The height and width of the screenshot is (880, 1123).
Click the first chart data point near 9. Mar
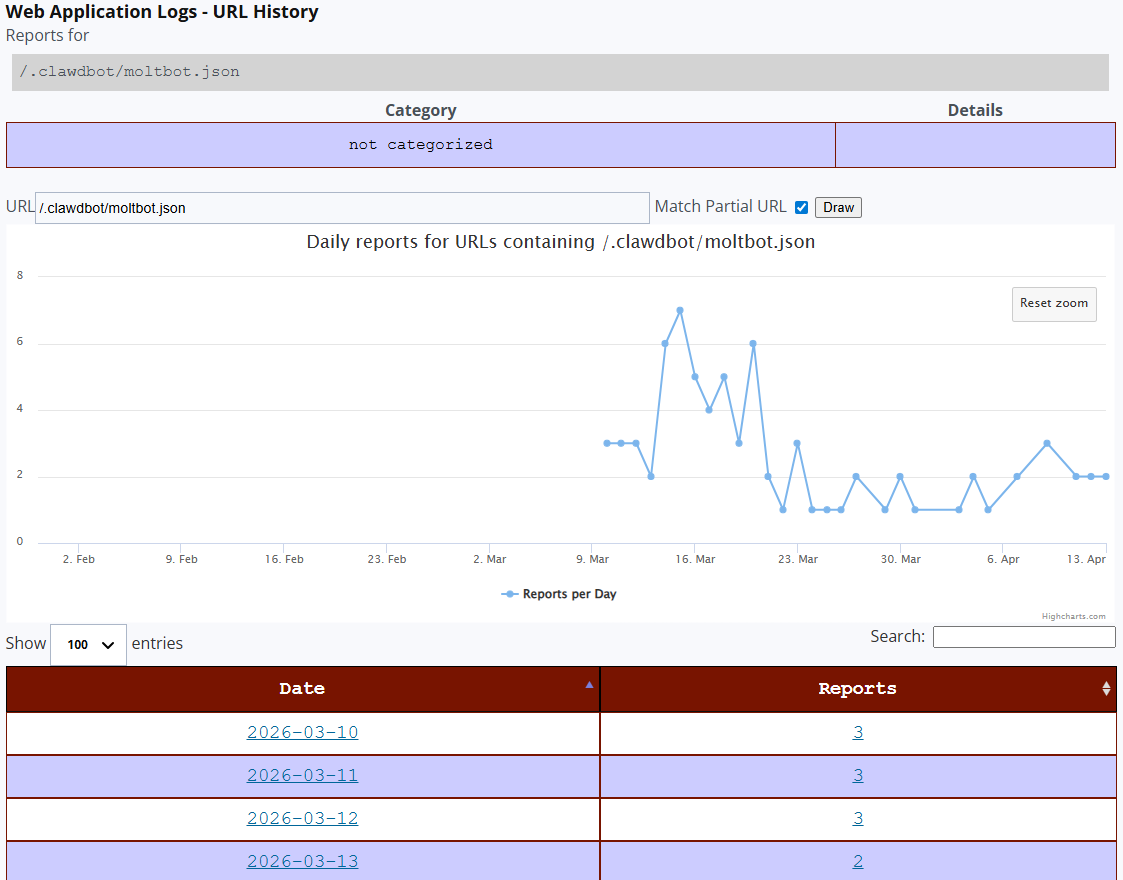pyautogui.click(x=607, y=443)
